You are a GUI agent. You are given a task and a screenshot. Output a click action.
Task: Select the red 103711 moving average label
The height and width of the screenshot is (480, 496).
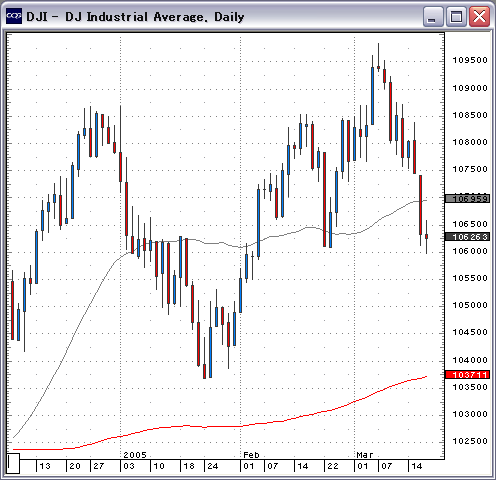(468, 375)
